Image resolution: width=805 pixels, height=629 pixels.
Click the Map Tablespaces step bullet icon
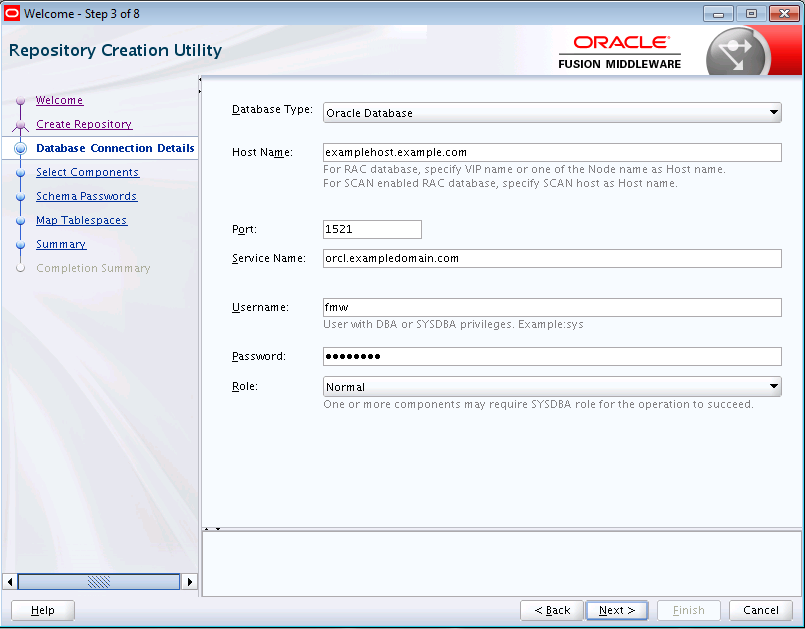point(21,221)
